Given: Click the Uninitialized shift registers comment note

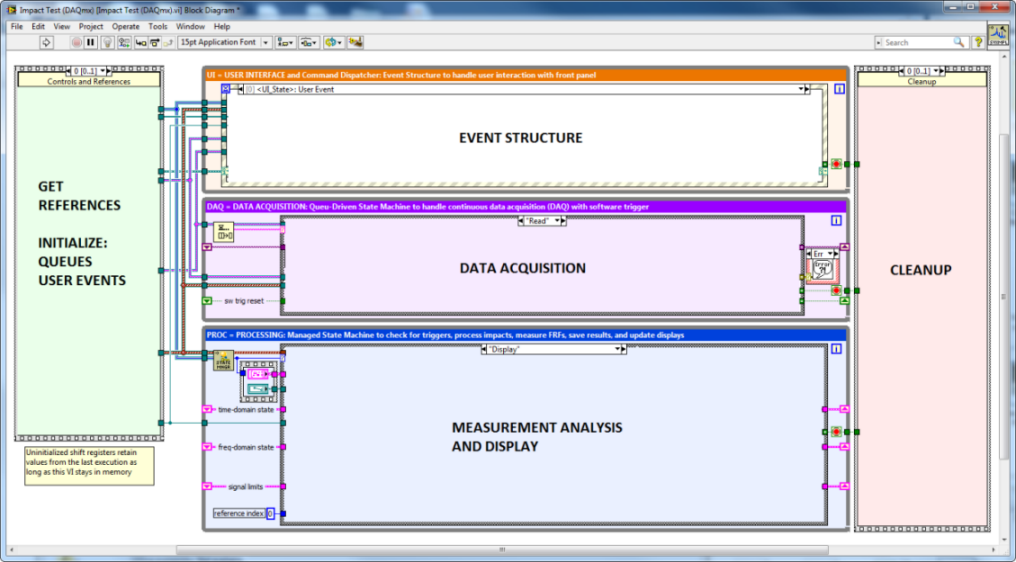Looking at the screenshot, I should tap(89, 466).
